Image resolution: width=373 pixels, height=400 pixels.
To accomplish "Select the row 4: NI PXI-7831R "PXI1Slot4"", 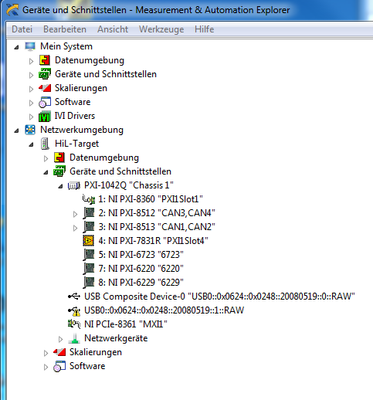I will click(153, 241).
